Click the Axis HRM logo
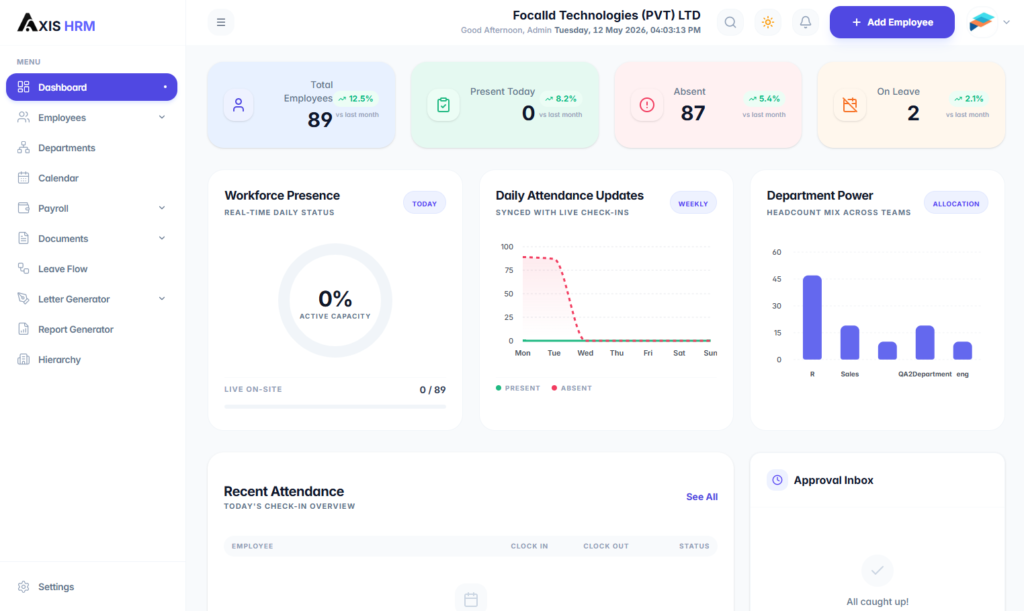Image resolution: width=1024 pixels, height=611 pixels. point(56,24)
